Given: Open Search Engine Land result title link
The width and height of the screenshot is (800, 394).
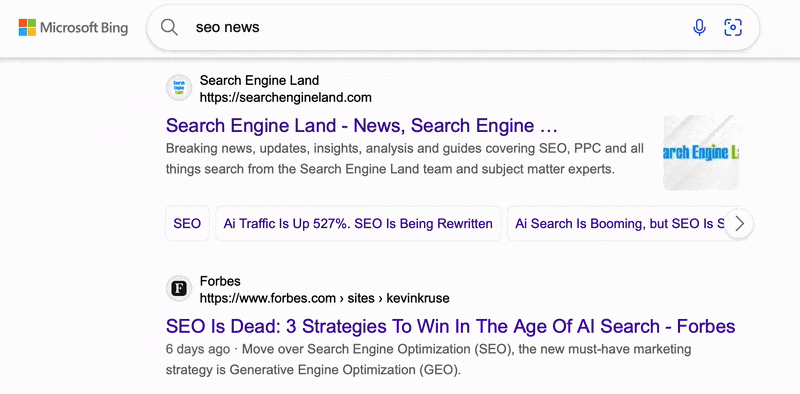Looking at the screenshot, I should pos(361,126).
